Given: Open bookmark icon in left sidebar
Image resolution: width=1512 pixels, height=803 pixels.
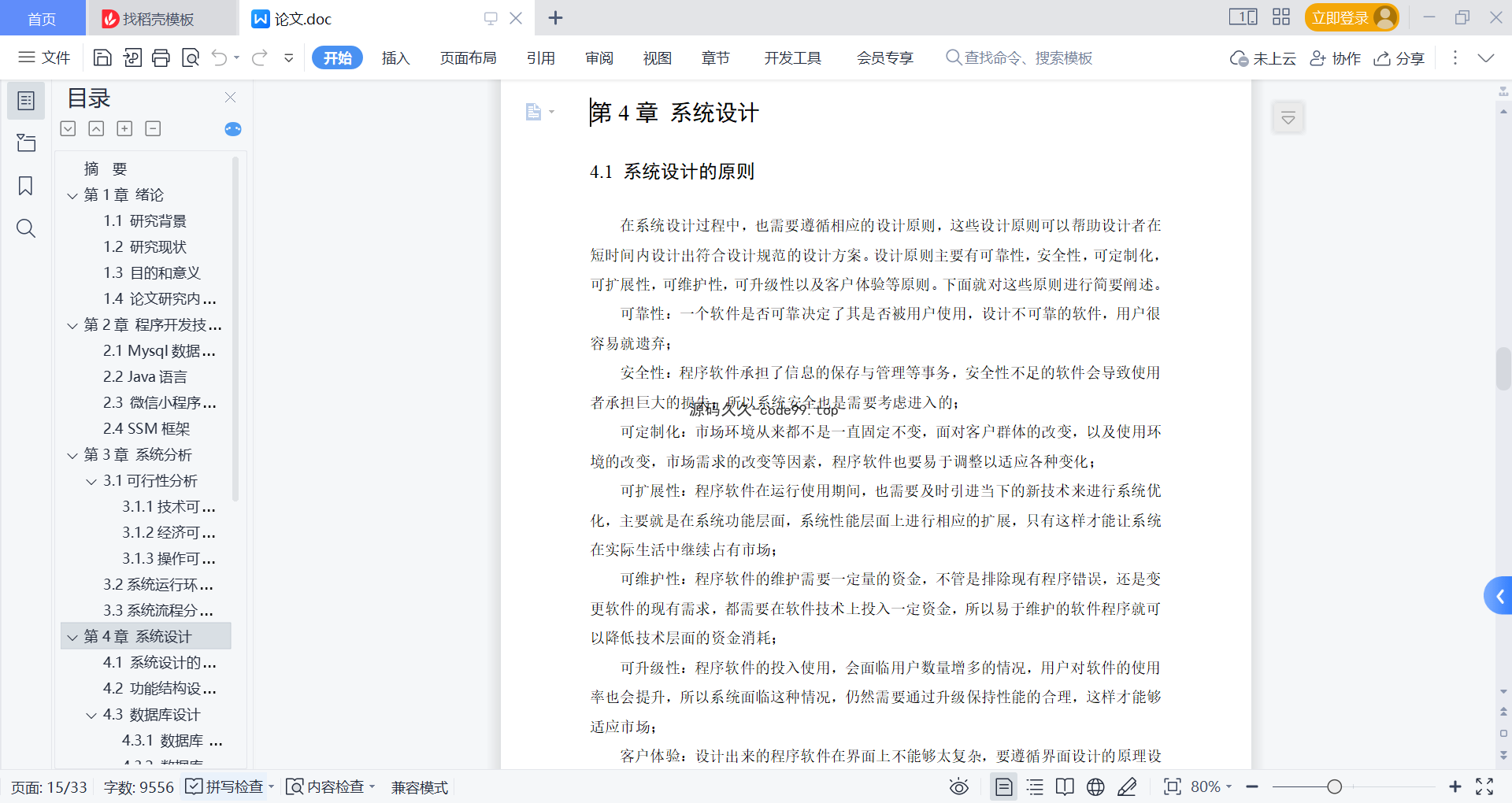Looking at the screenshot, I should point(26,186).
